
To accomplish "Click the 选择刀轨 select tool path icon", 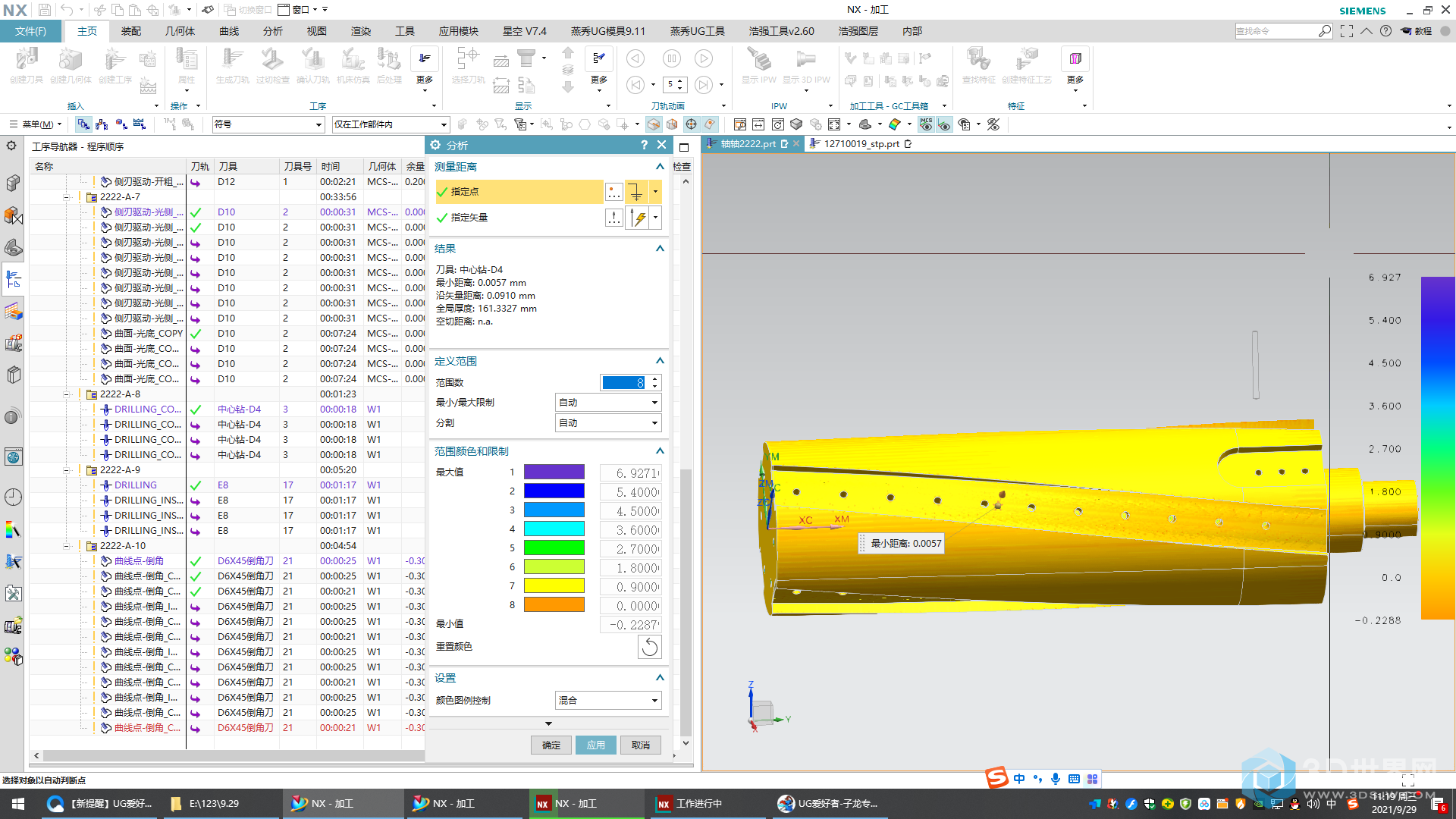I will [x=468, y=65].
